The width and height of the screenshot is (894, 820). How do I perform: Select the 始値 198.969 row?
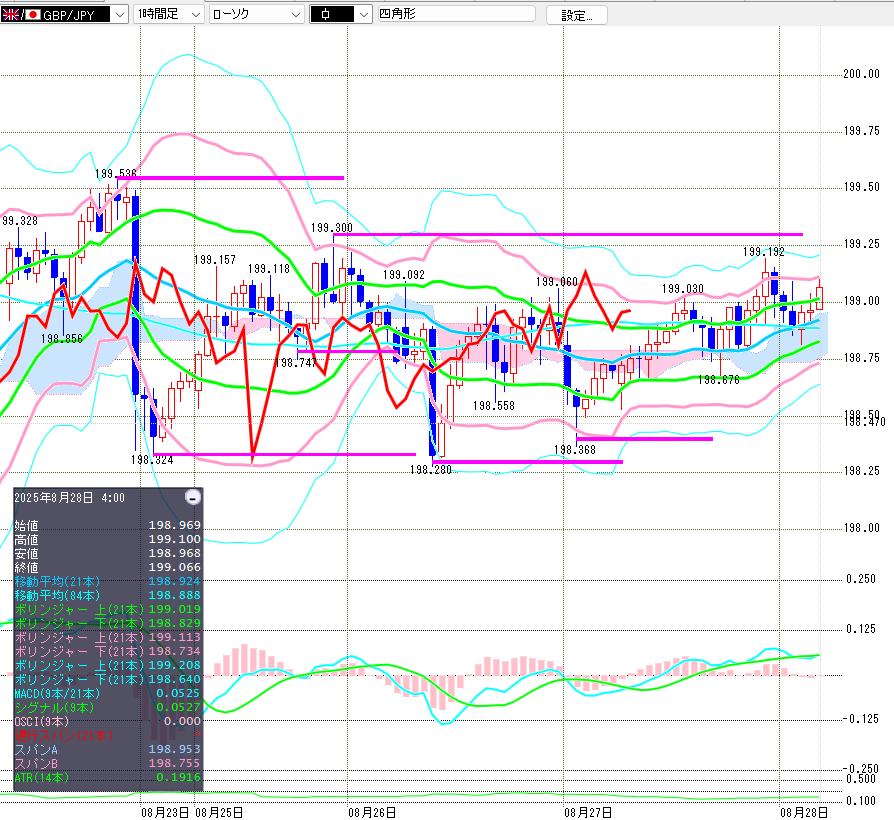coord(108,525)
